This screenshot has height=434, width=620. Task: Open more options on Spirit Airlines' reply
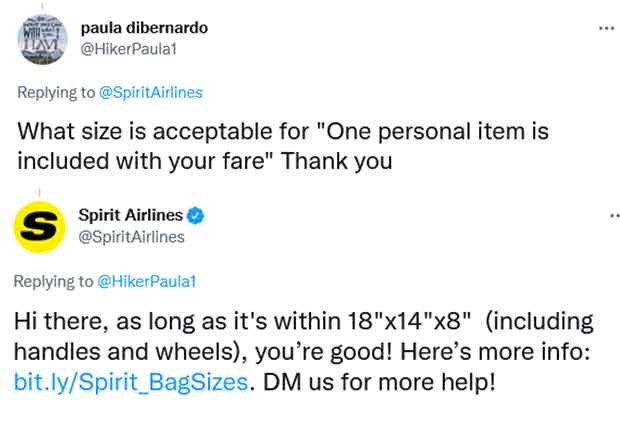pos(606,215)
